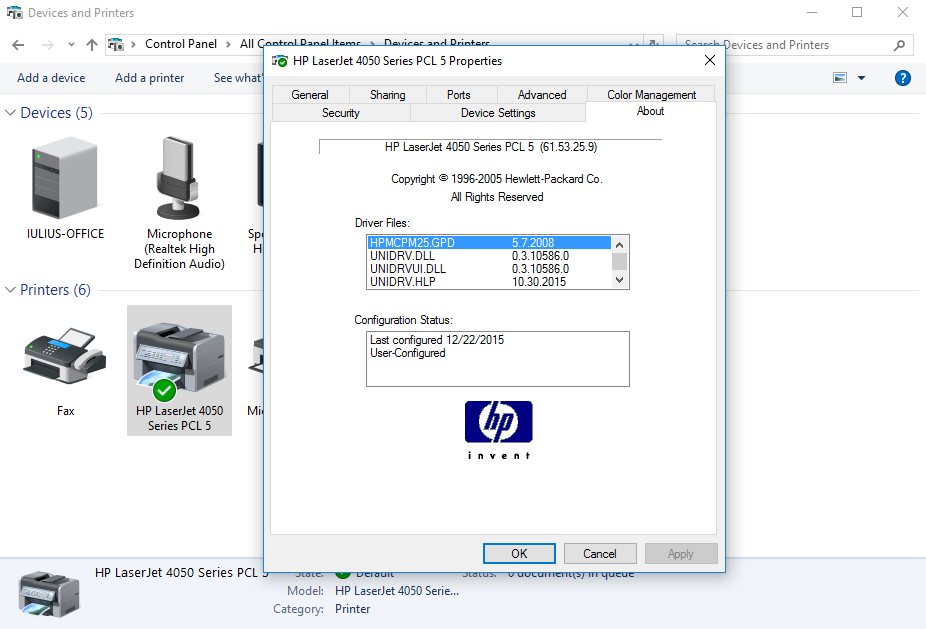Image resolution: width=926 pixels, height=629 pixels.
Task: Click printer icon in Properties dialog title bar
Action: coord(279,61)
